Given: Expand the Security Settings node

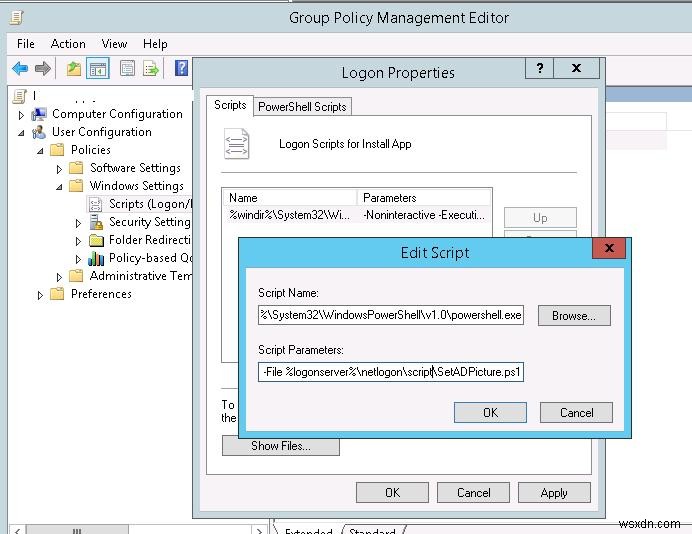Looking at the screenshot, I should coord(78,223).
